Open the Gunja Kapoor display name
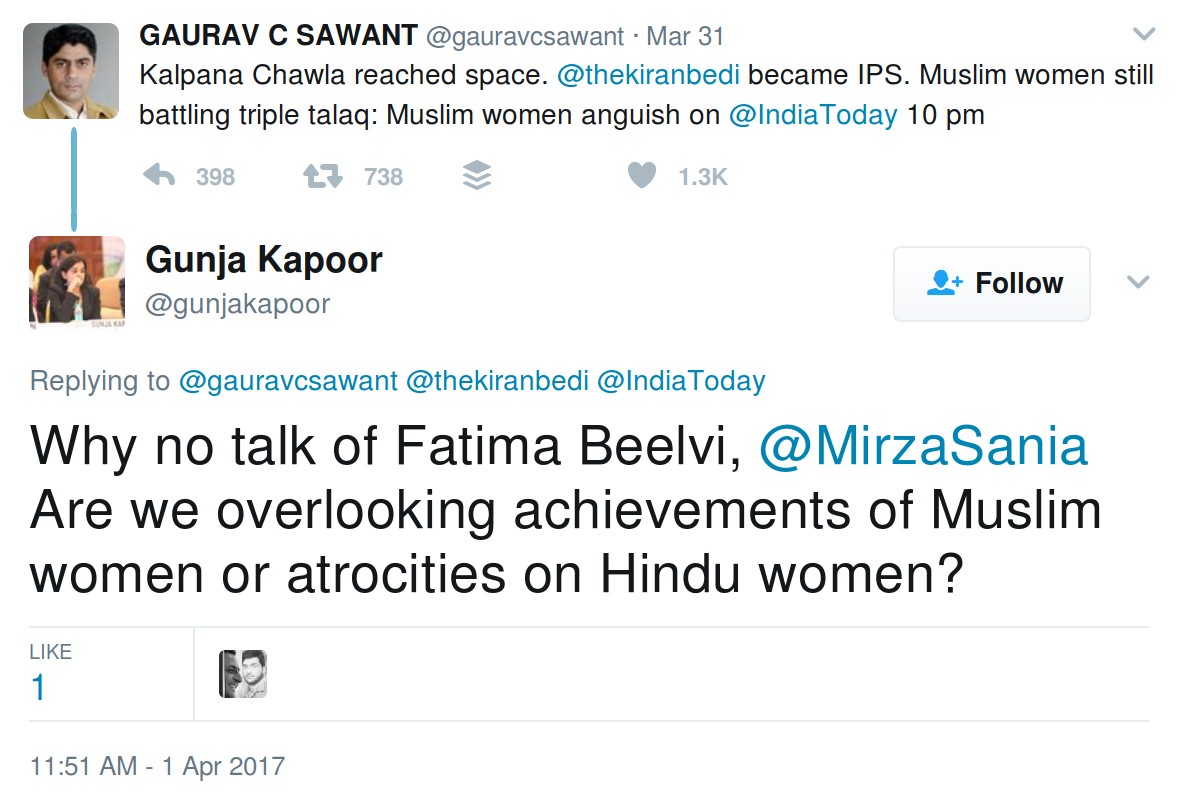This screenshot has height=794, width=1191. (264, 260)
